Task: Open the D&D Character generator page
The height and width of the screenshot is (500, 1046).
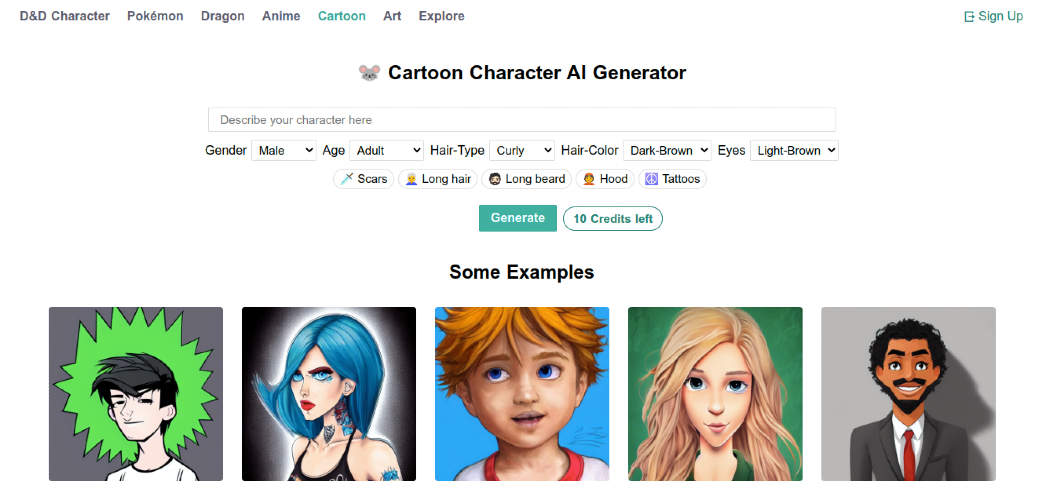Action: tap(65, 16)
